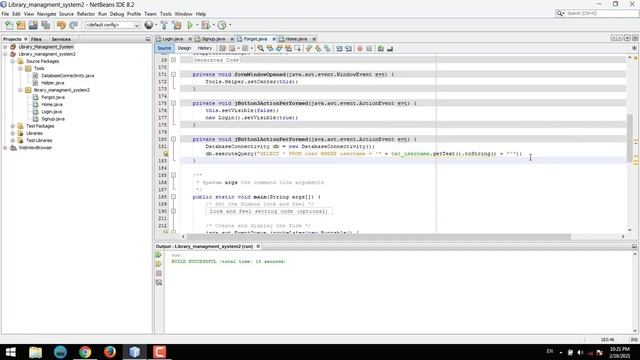Viewport: 640px width, 360px height.
Task: Select Helper.java in the project tree
Action: click(53, 83)
